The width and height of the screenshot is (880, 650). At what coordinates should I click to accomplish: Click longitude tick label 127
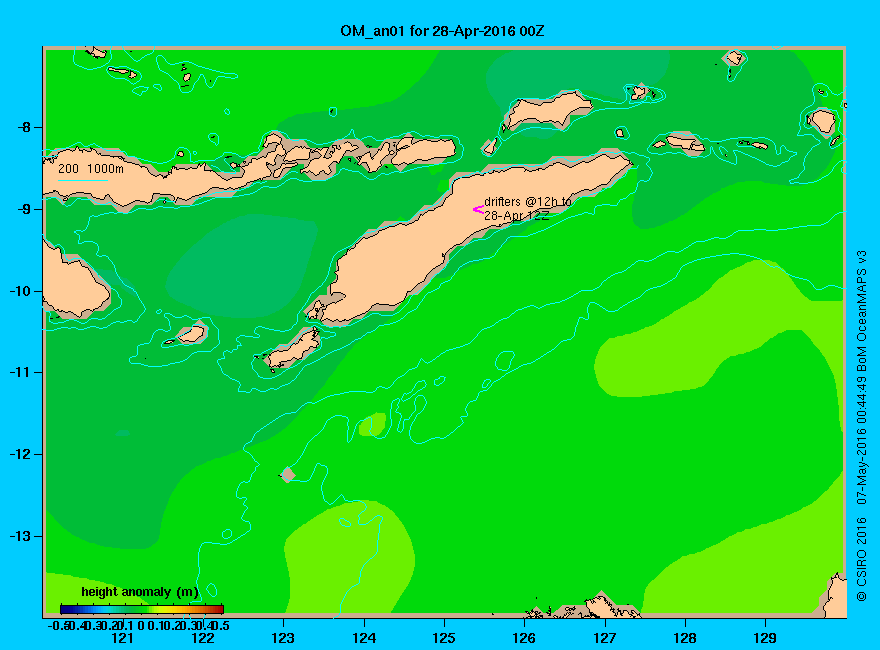point(604,638)
